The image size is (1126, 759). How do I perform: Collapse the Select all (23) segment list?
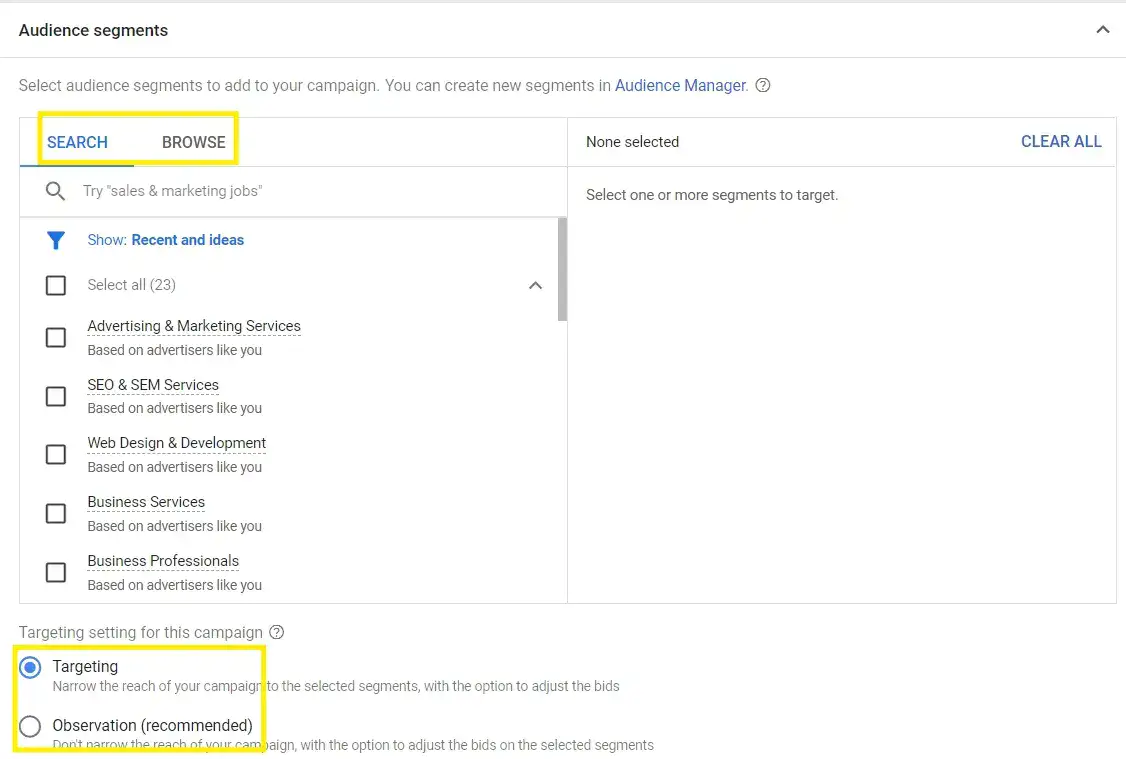[536, 285]
